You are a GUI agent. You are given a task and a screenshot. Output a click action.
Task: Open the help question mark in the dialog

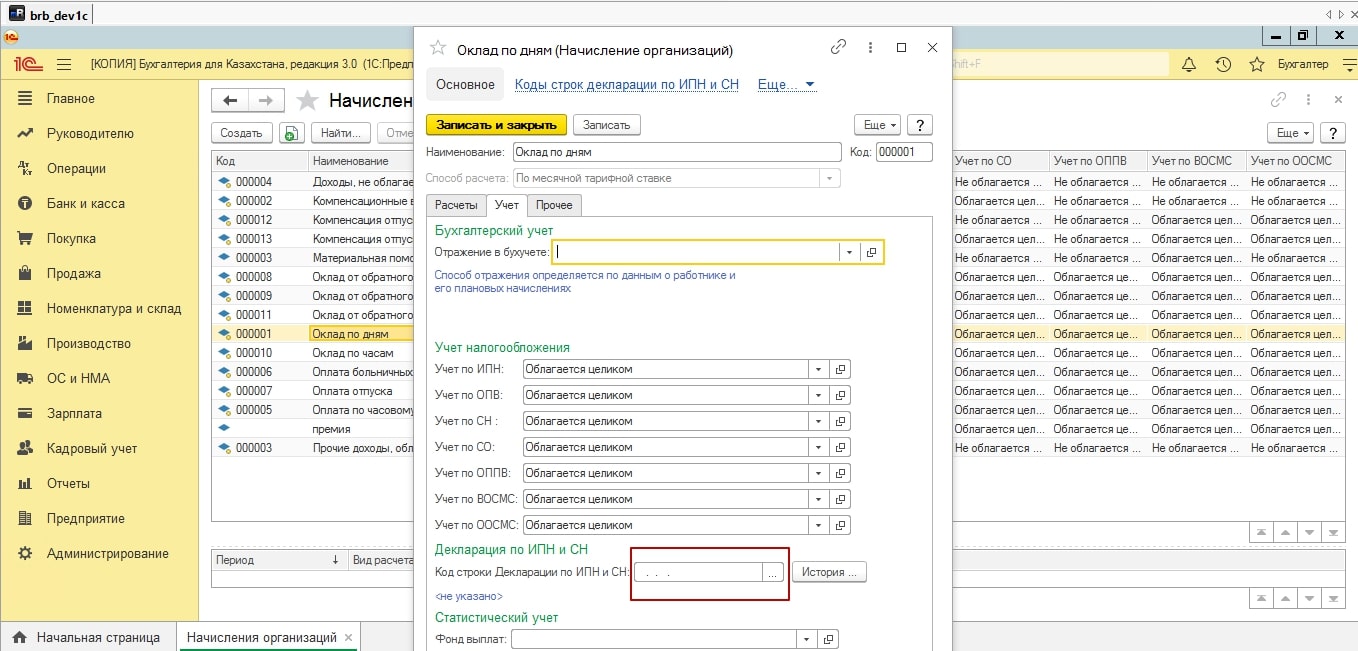click(918, 125)
